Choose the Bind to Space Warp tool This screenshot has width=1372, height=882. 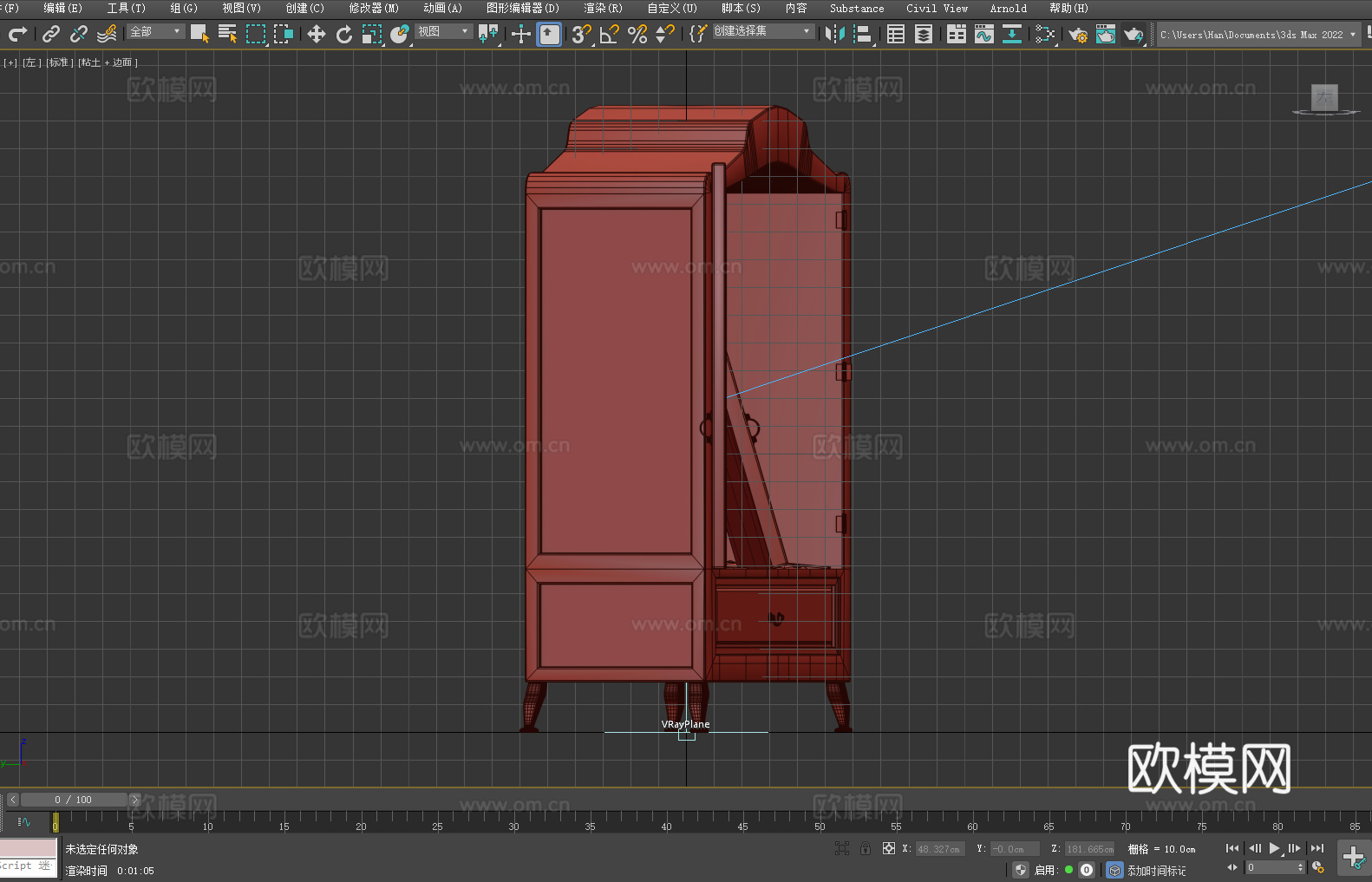click(x=107, y=34)
